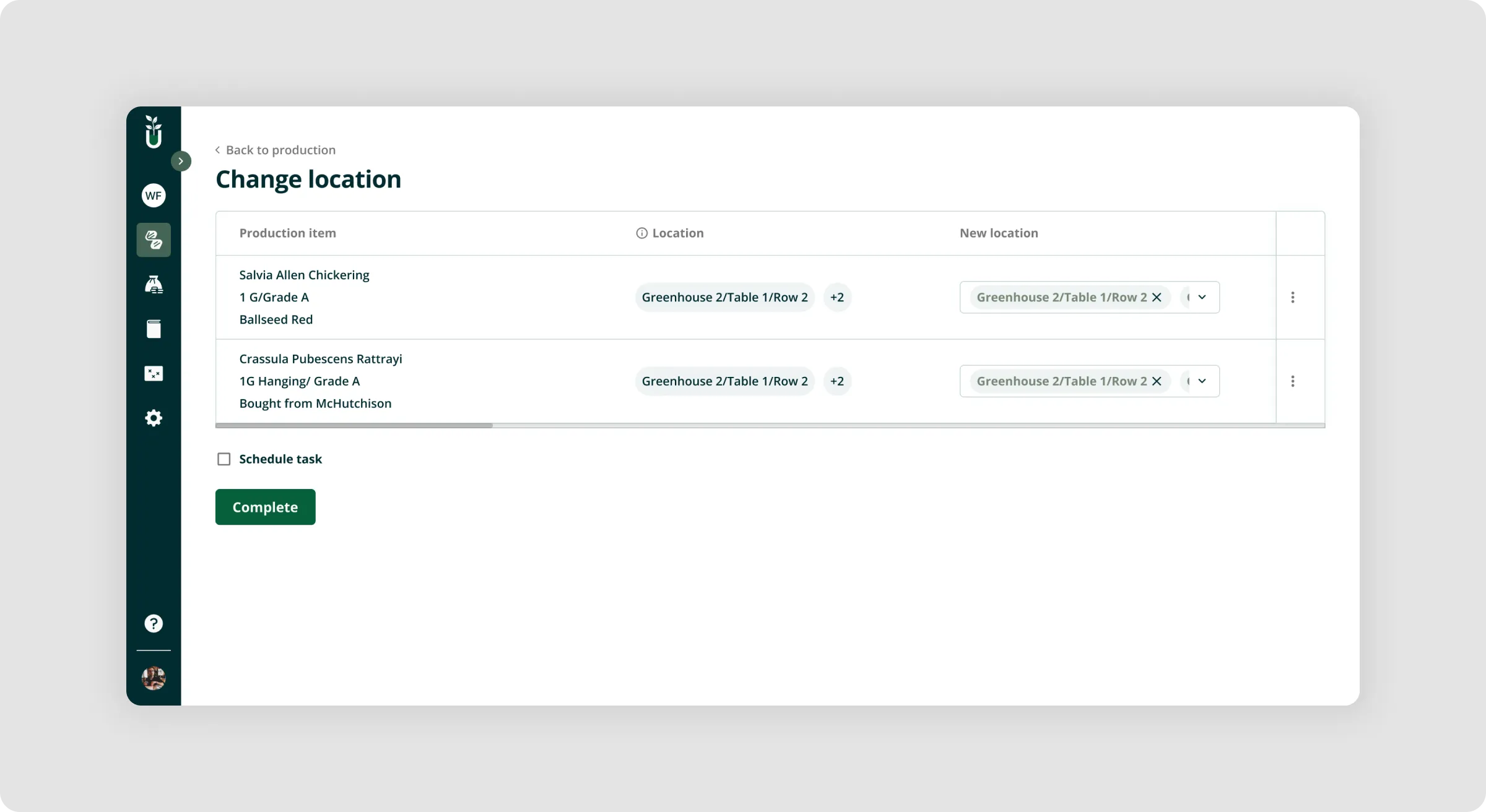Click the help question mark icon

[x=154, y=623]
